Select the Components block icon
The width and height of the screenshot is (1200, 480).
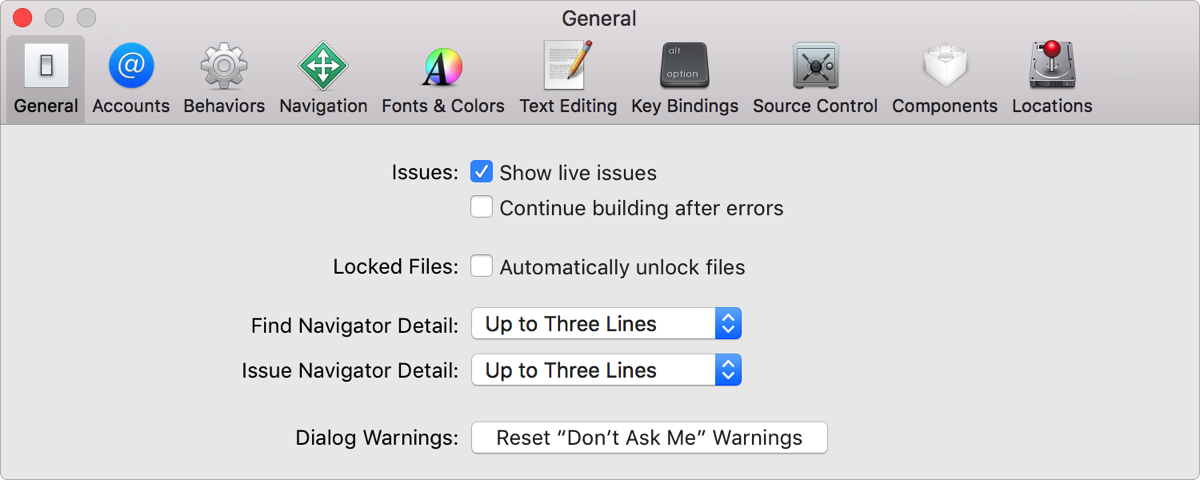(x=945, y=66)
